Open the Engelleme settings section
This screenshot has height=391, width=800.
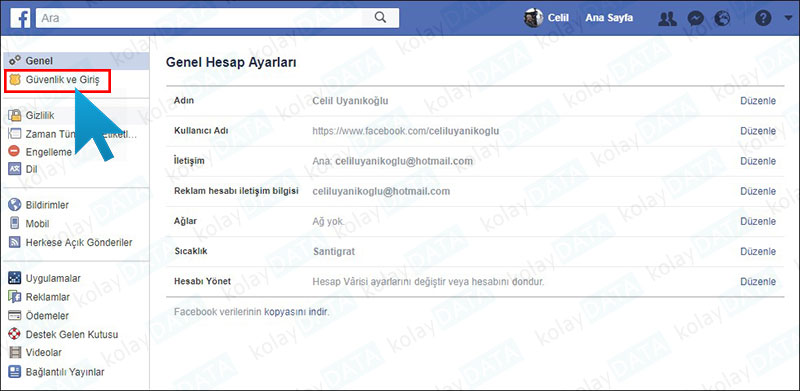point(48,152)
